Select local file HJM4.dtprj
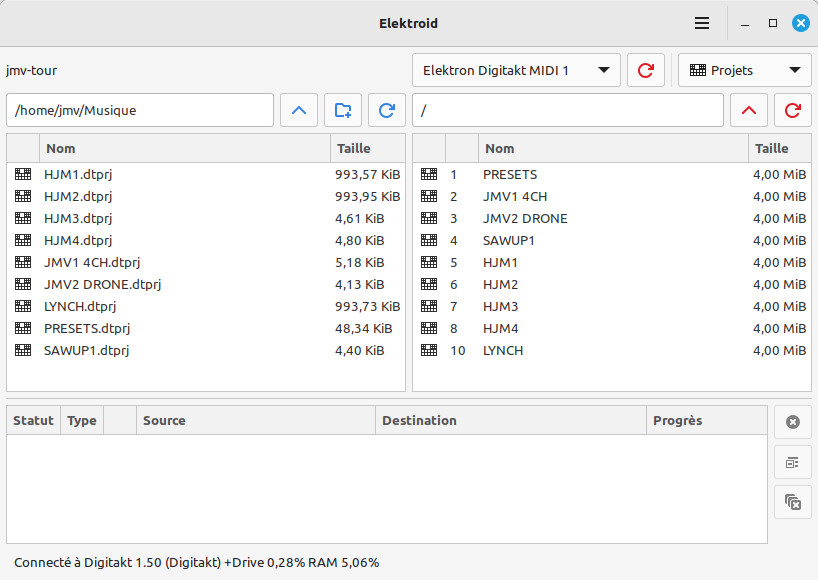Viewport: 818px width, 580px height. pos(206,240)
